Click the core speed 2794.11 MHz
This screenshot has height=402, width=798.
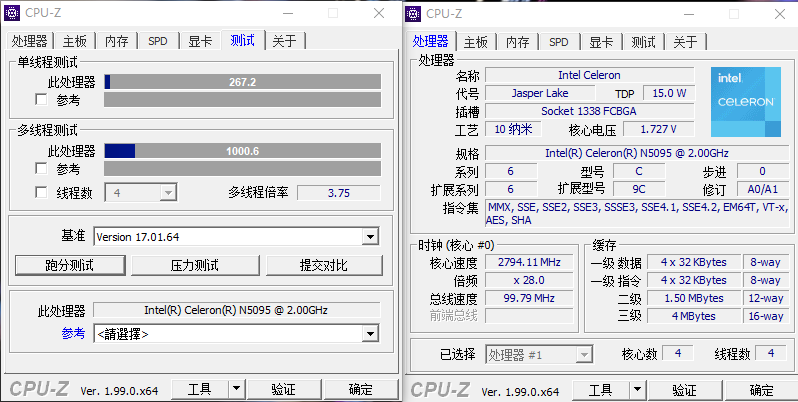click(x=529, y=262)
